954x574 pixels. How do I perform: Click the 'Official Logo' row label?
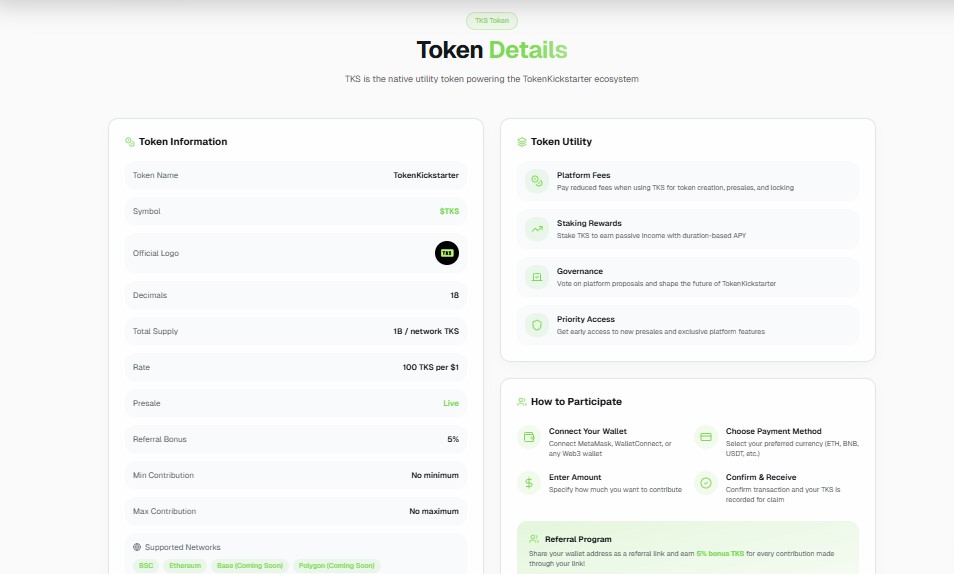pos(156,253)
